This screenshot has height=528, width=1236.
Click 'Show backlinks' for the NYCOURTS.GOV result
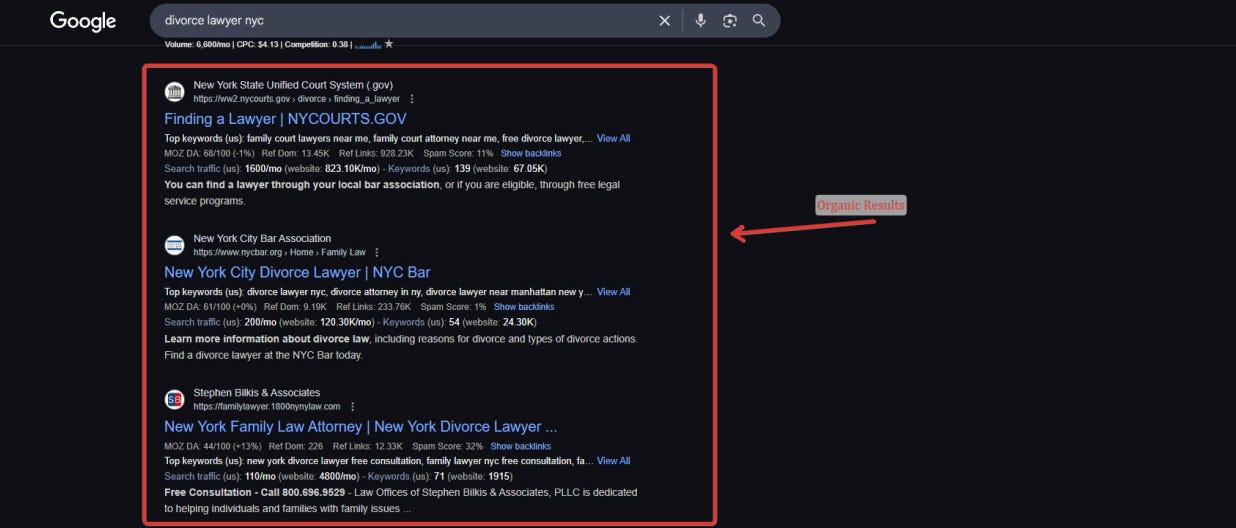tap(531, 153)
